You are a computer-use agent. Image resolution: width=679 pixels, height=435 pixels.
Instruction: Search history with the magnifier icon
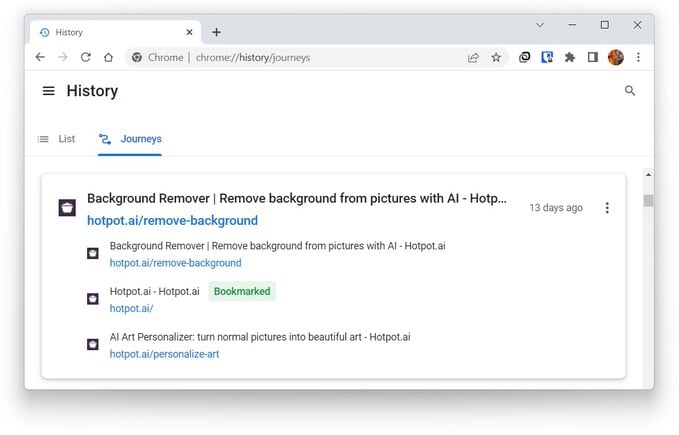(630, 91)
